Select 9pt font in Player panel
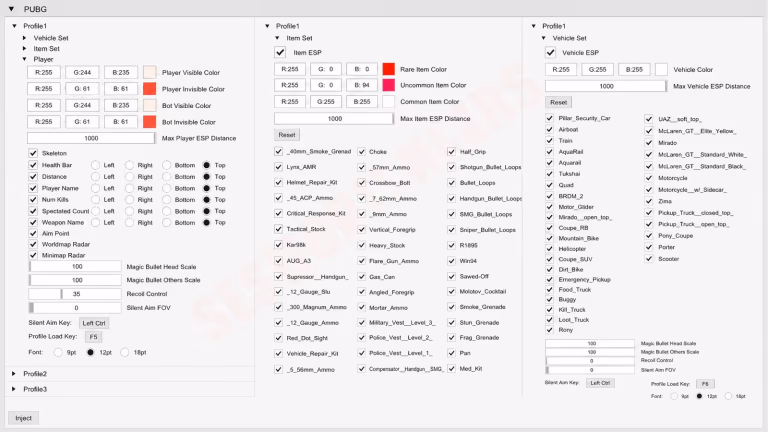The width and height of the screenshot is (768, 432). (x=58, y=352)
